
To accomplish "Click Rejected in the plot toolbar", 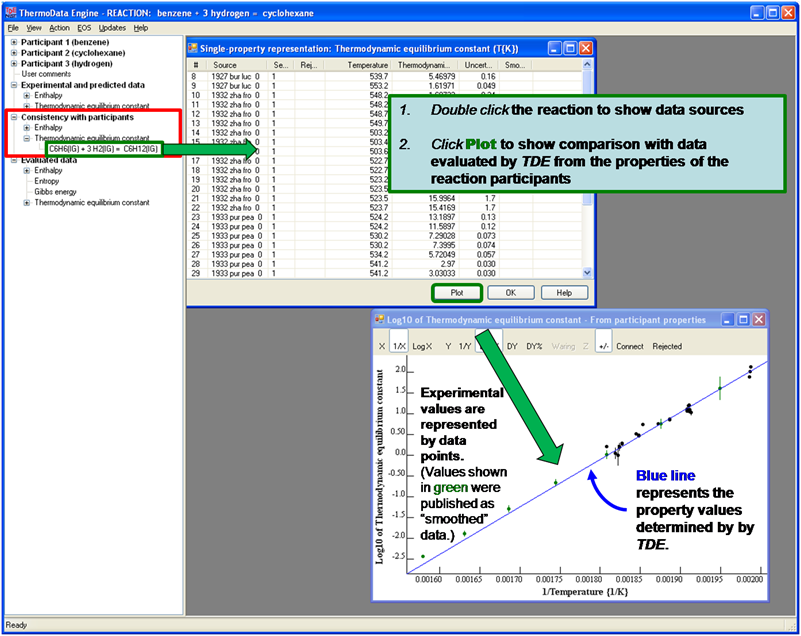I will 667,346.
